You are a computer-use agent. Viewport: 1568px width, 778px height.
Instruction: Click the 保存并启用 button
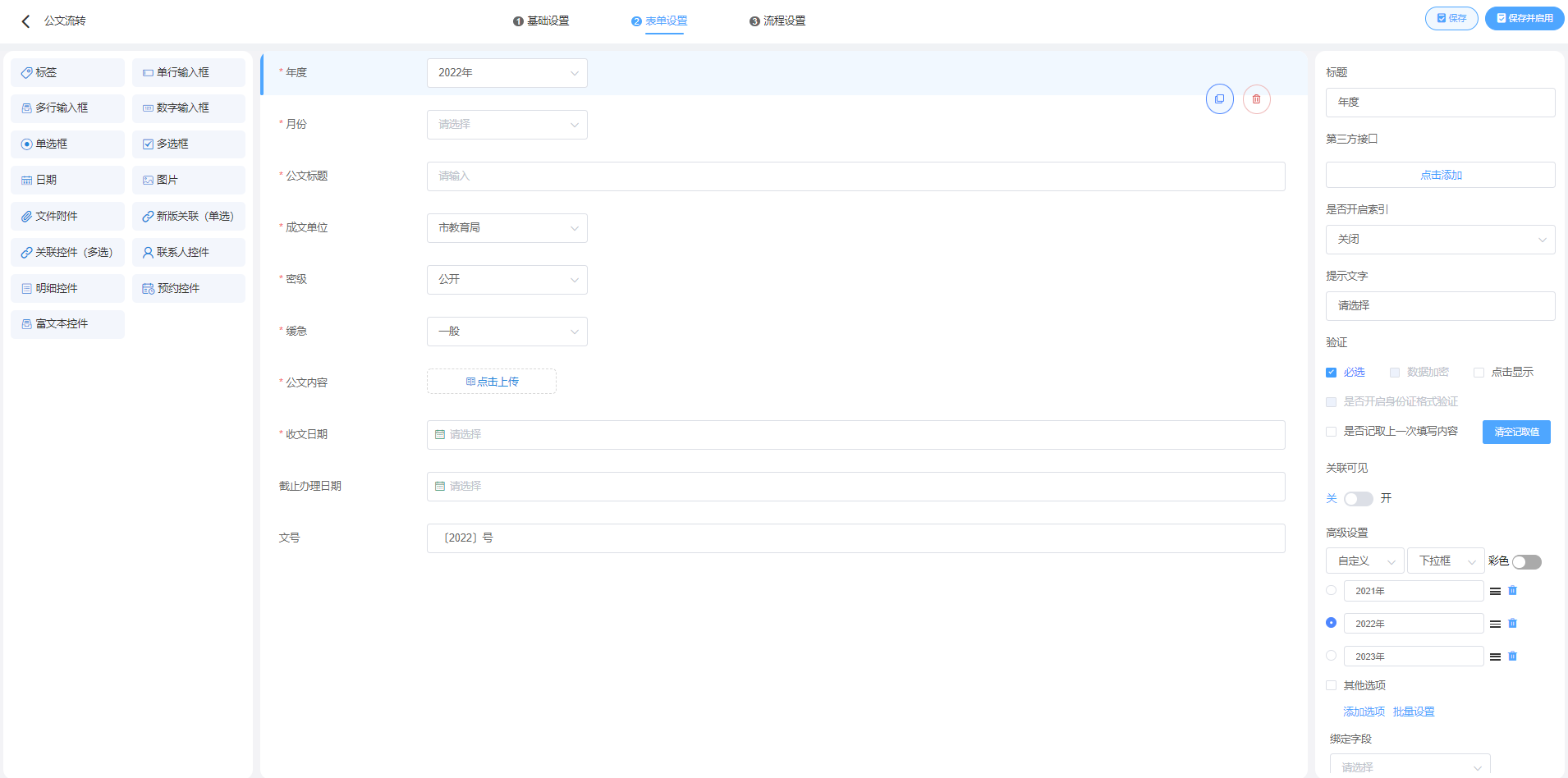[1524, 18]
